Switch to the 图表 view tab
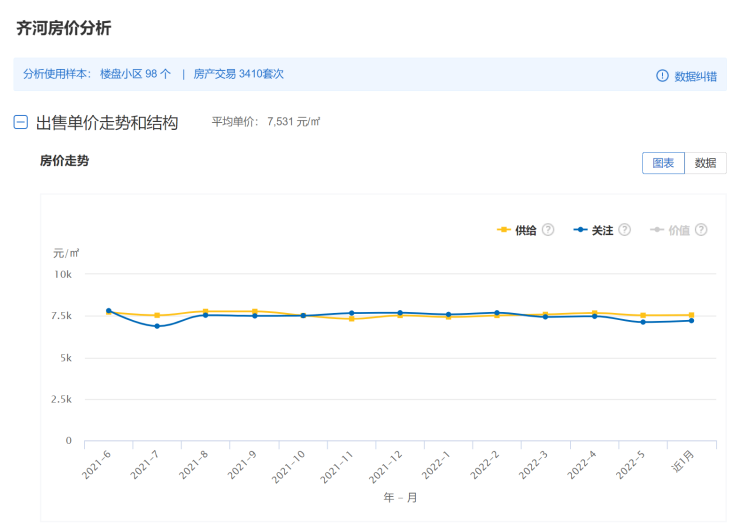 (x=663, y=163)
